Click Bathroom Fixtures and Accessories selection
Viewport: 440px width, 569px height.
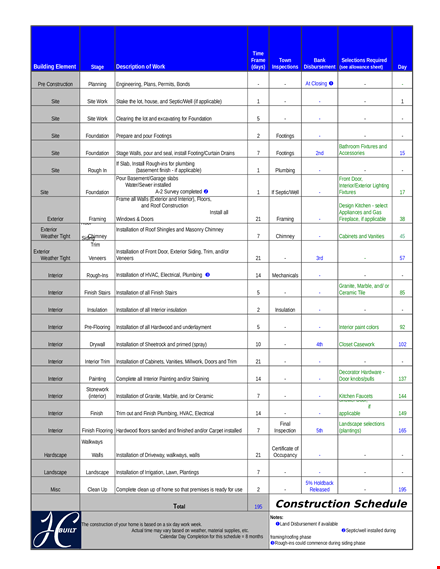coord(363,150)
